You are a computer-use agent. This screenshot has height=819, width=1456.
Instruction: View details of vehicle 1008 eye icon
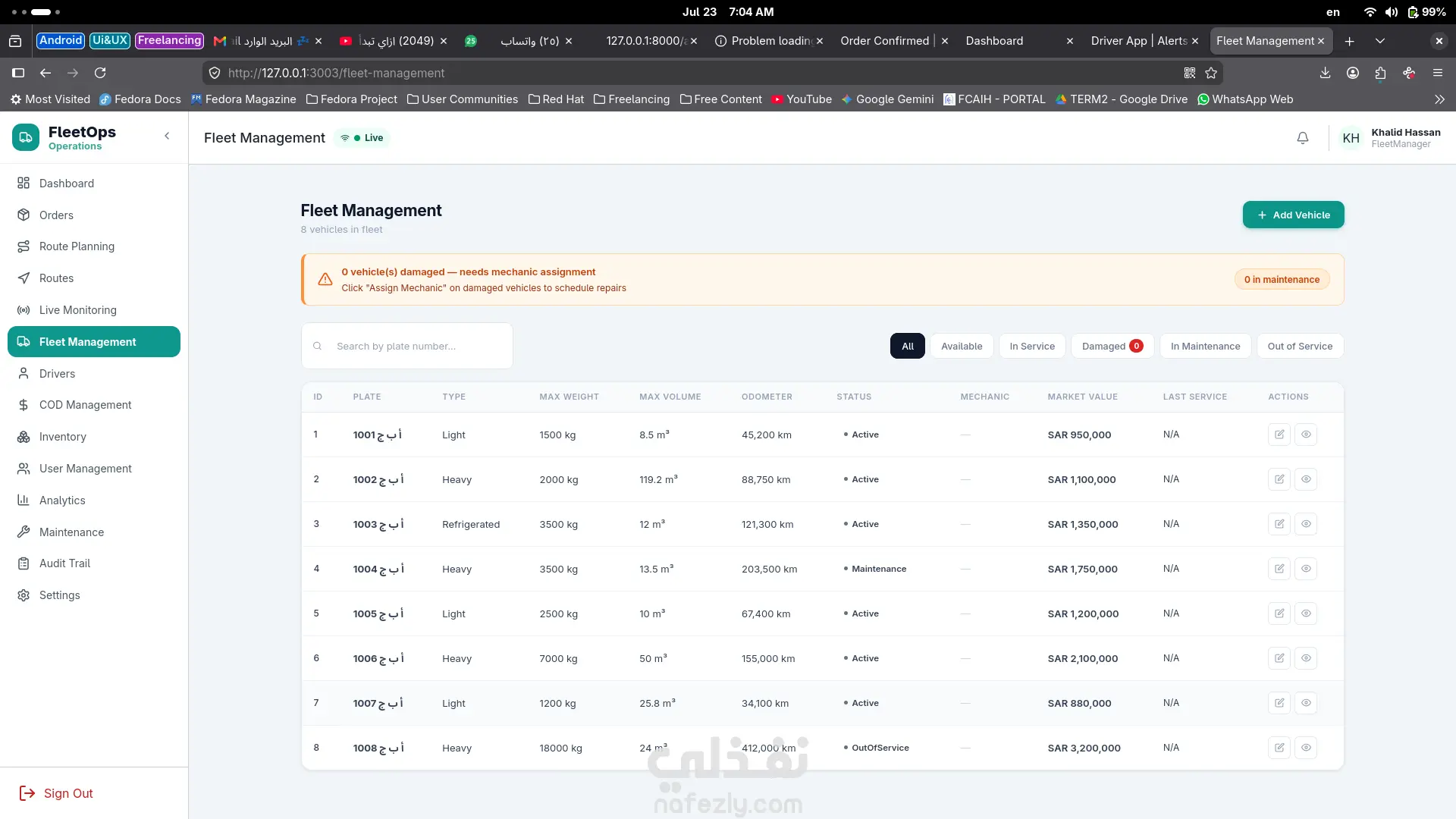coord(1306,748)
